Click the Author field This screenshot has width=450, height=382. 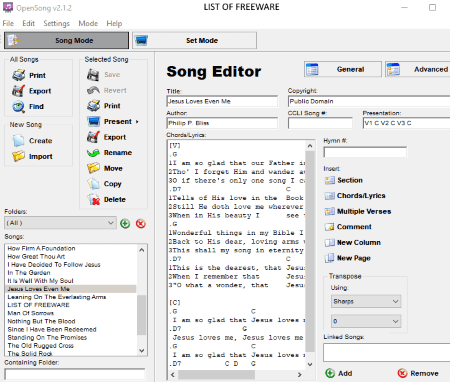(x=222, y=123)
